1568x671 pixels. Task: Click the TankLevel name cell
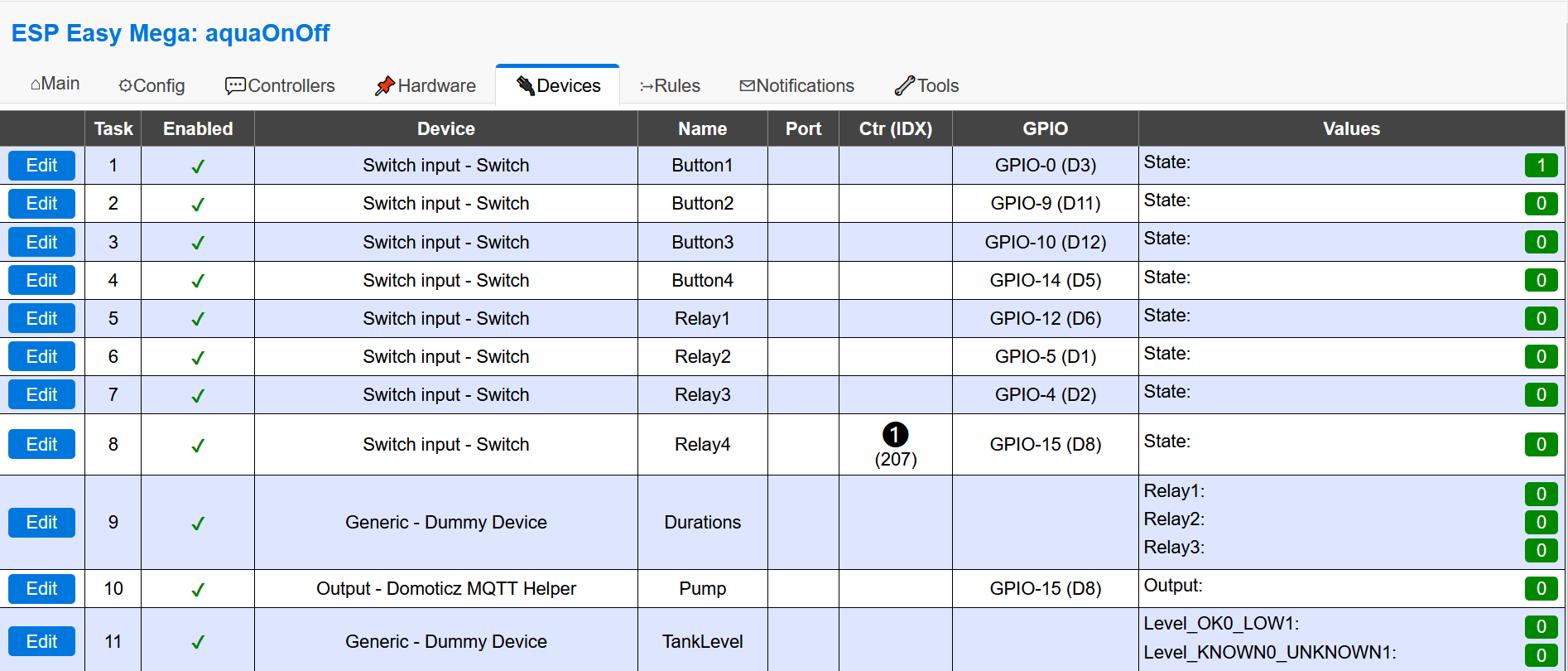click(x=703, y=641)
